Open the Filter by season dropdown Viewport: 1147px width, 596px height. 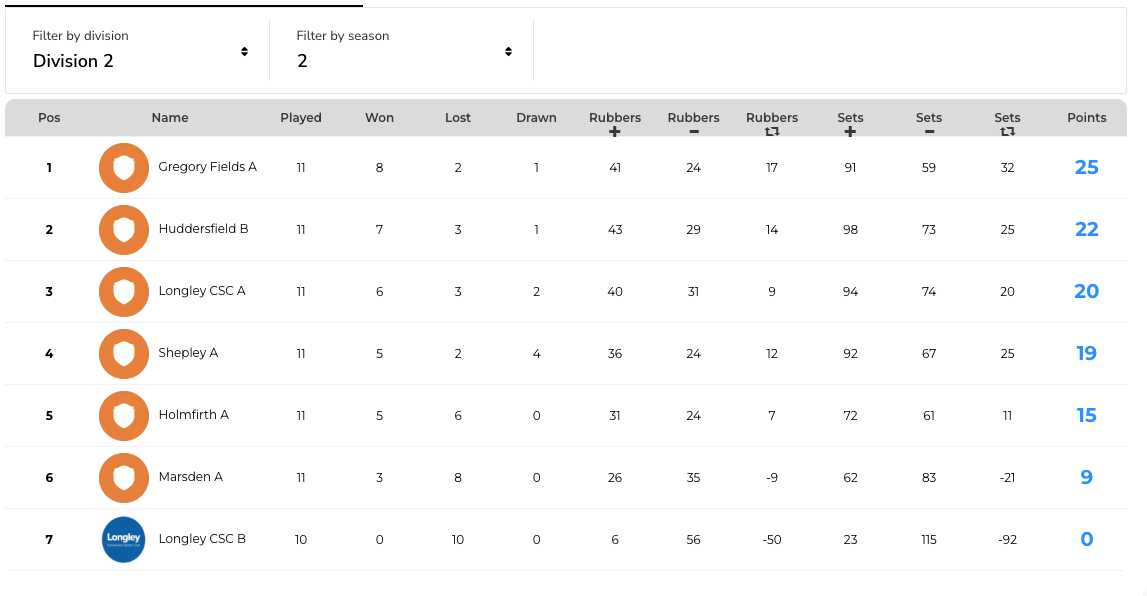(404, 50)
